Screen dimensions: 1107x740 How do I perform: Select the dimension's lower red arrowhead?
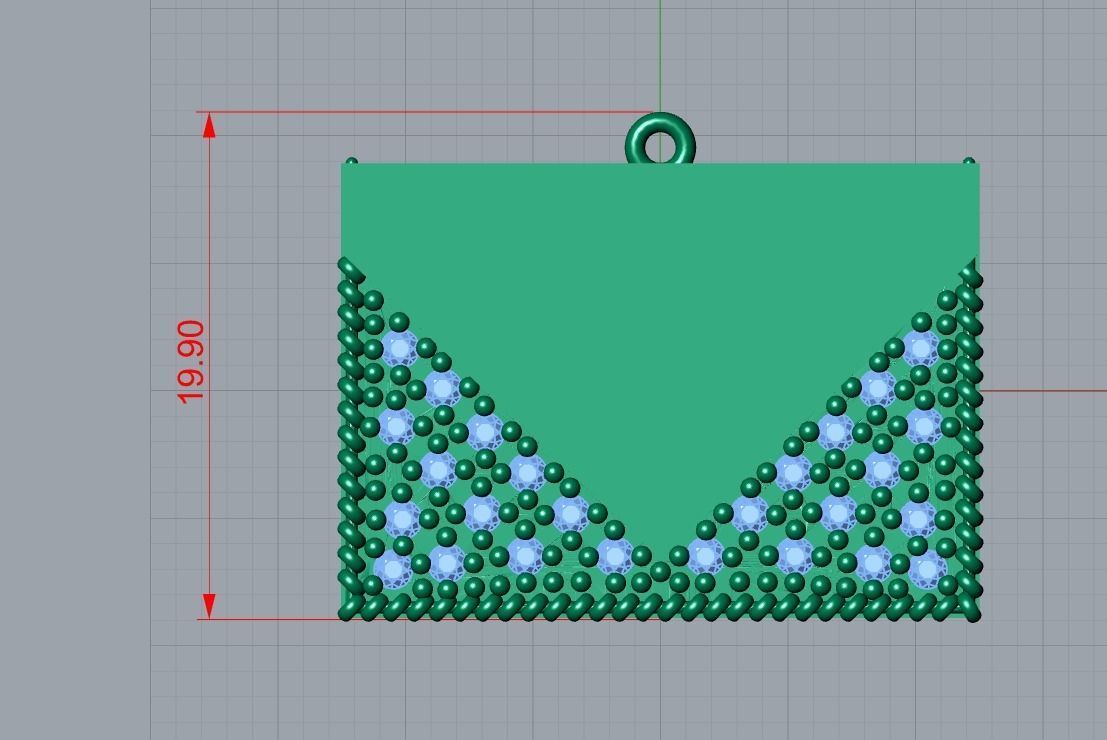click(x=209, y=606)
